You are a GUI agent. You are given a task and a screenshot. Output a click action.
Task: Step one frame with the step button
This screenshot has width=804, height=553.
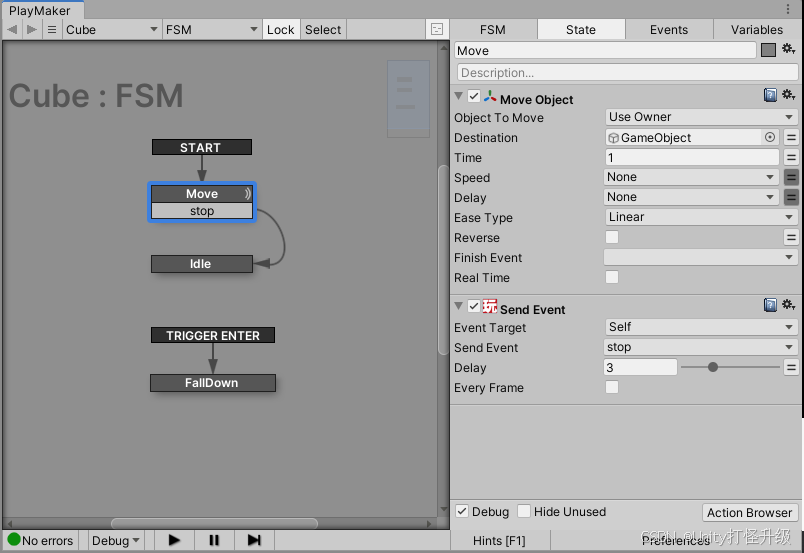pos(254,540)
